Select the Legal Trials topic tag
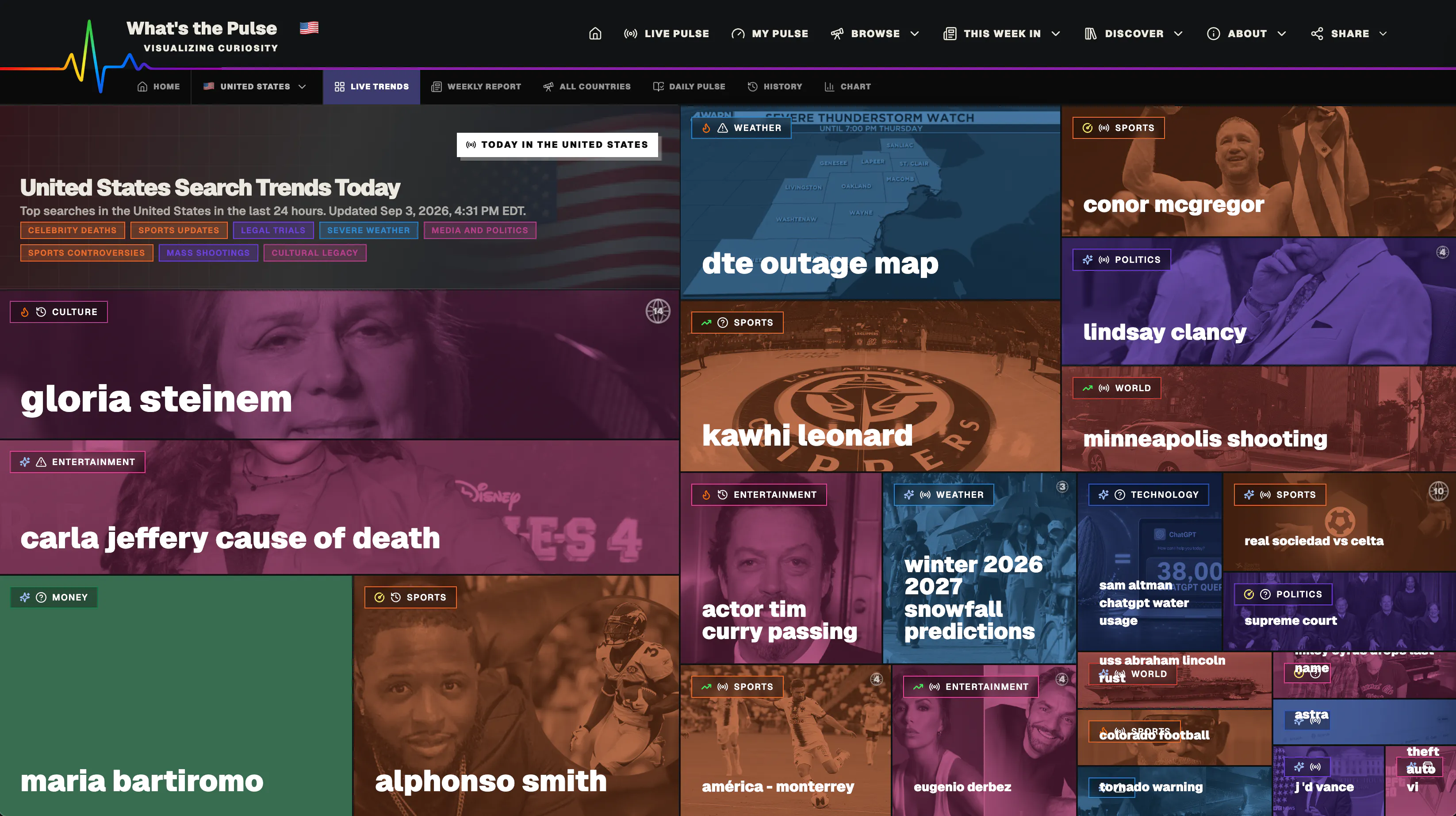 pos(273,230)
